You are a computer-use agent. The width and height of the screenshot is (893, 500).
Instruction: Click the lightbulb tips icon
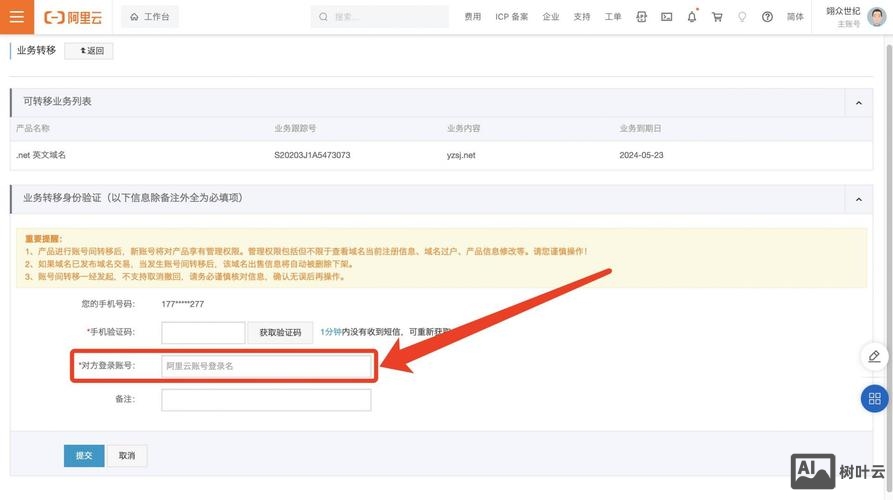pyautogui.click(x=742, y=17)
